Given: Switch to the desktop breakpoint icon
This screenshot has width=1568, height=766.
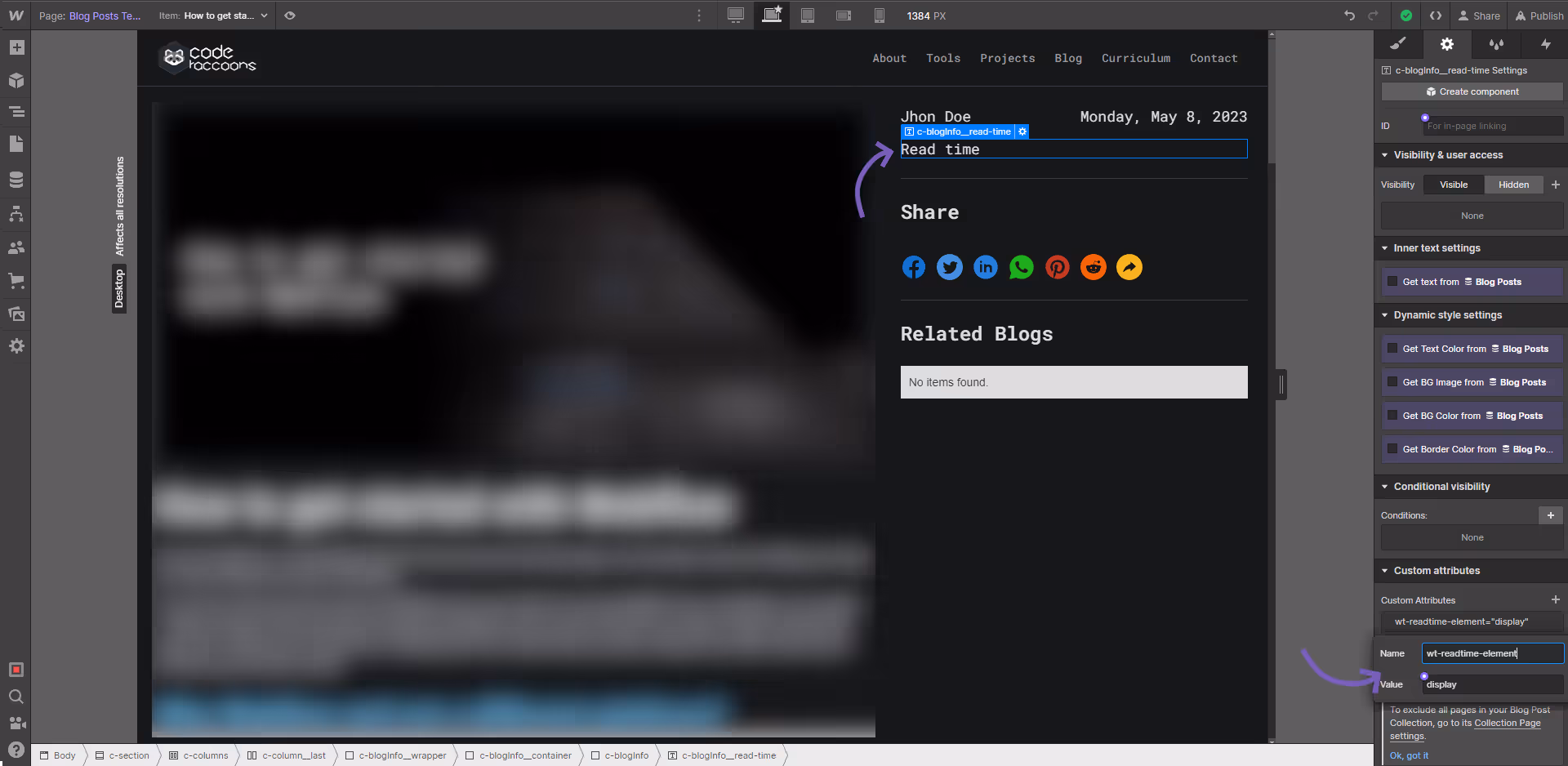Looking at the screenshot, I should click(736, 16).
